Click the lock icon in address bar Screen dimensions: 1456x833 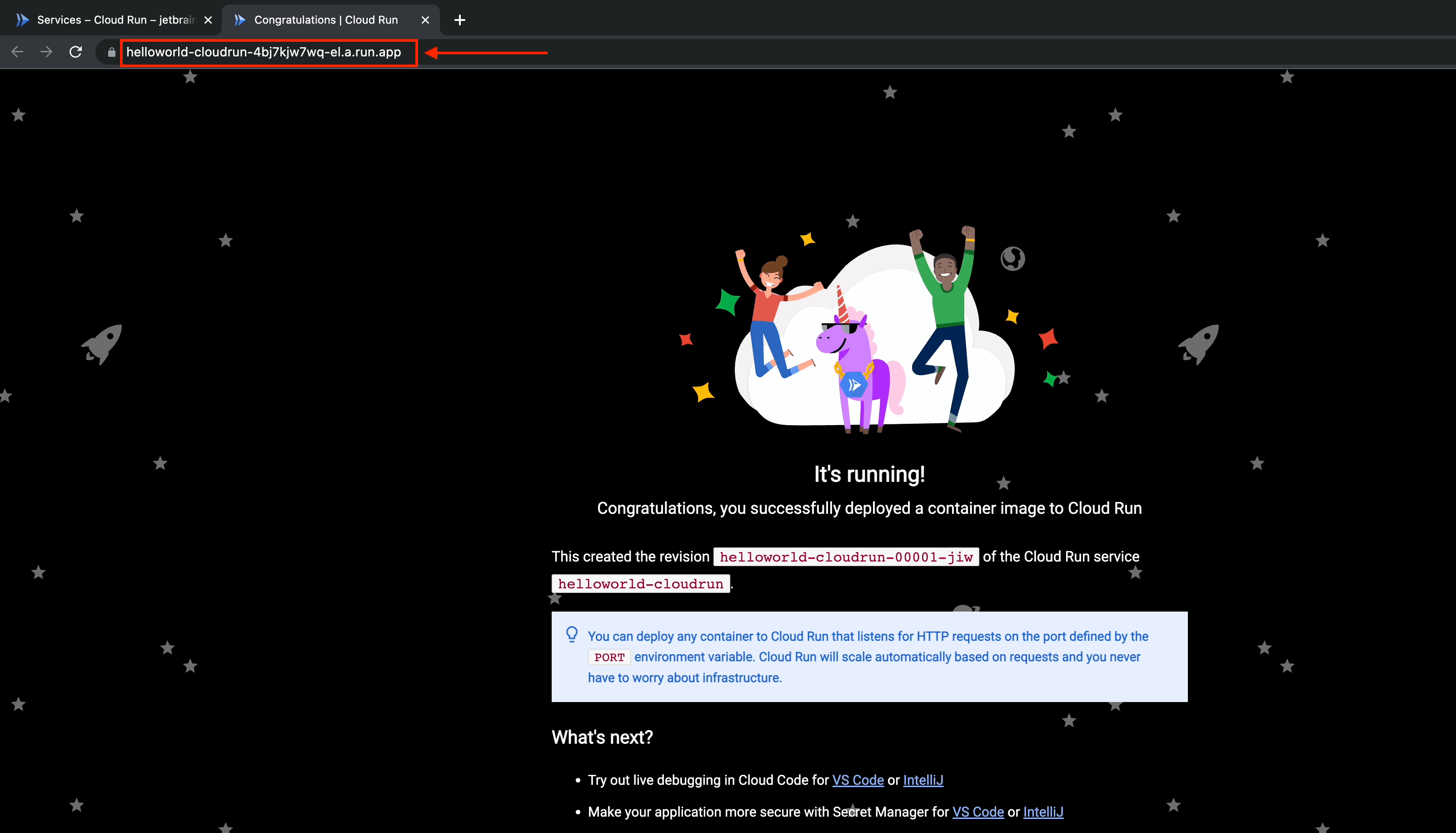[x=111, y=52]
